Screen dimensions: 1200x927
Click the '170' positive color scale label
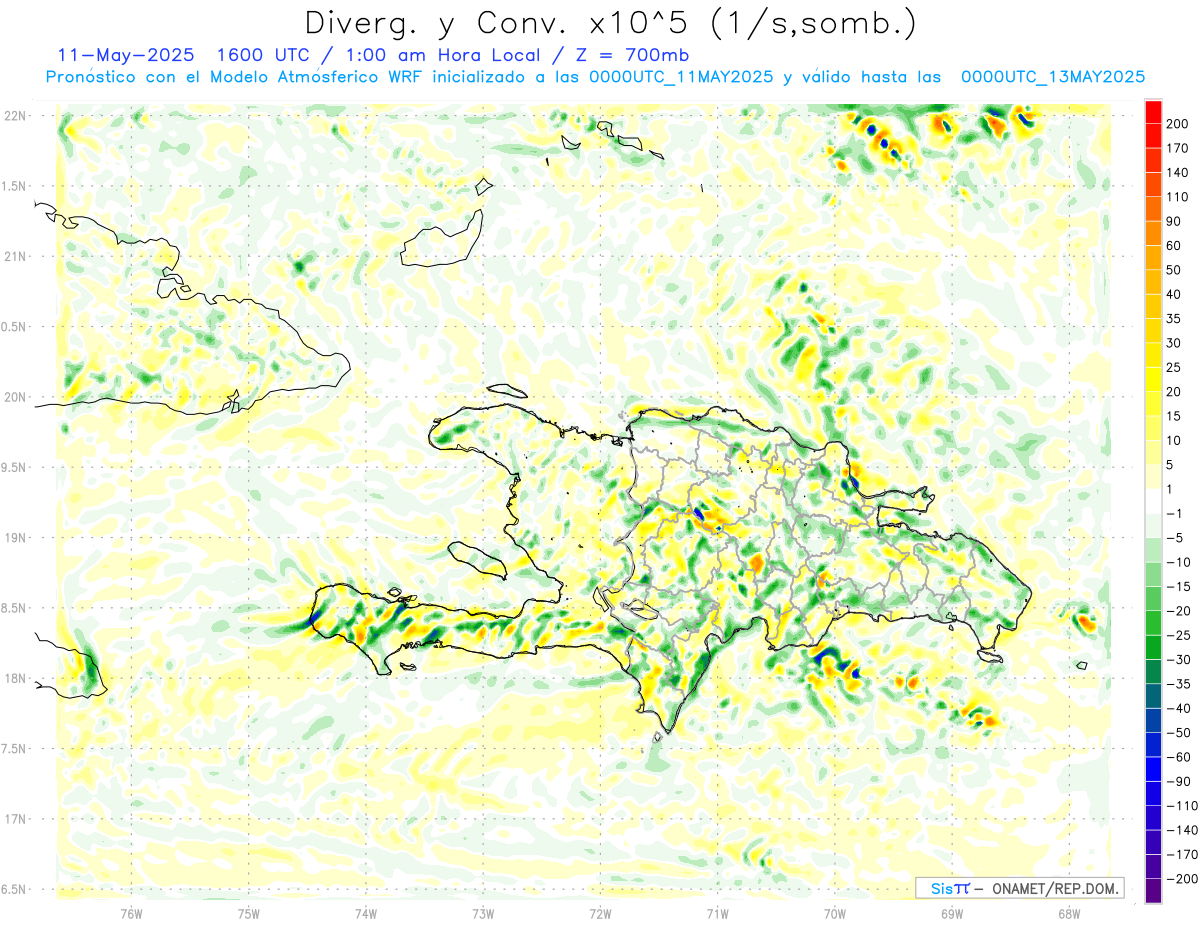[x=1179, y=148]
